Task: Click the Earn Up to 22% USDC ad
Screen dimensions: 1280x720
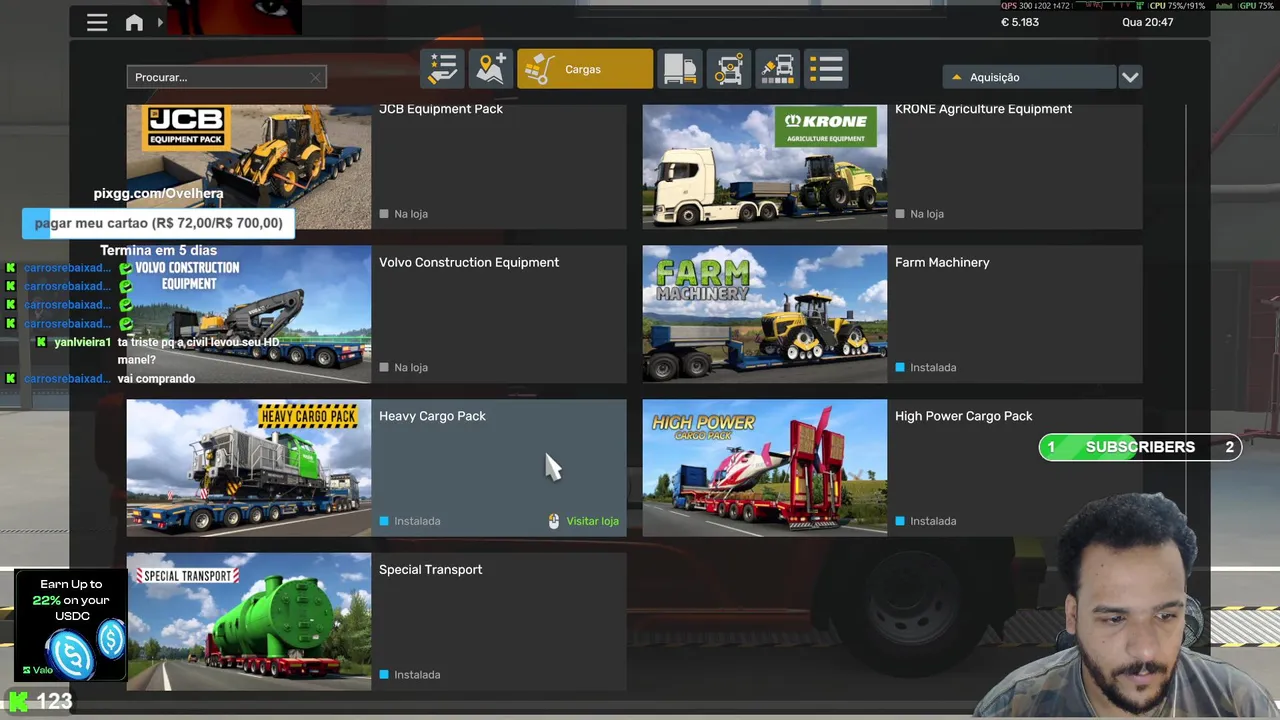Action: point(70,625)
